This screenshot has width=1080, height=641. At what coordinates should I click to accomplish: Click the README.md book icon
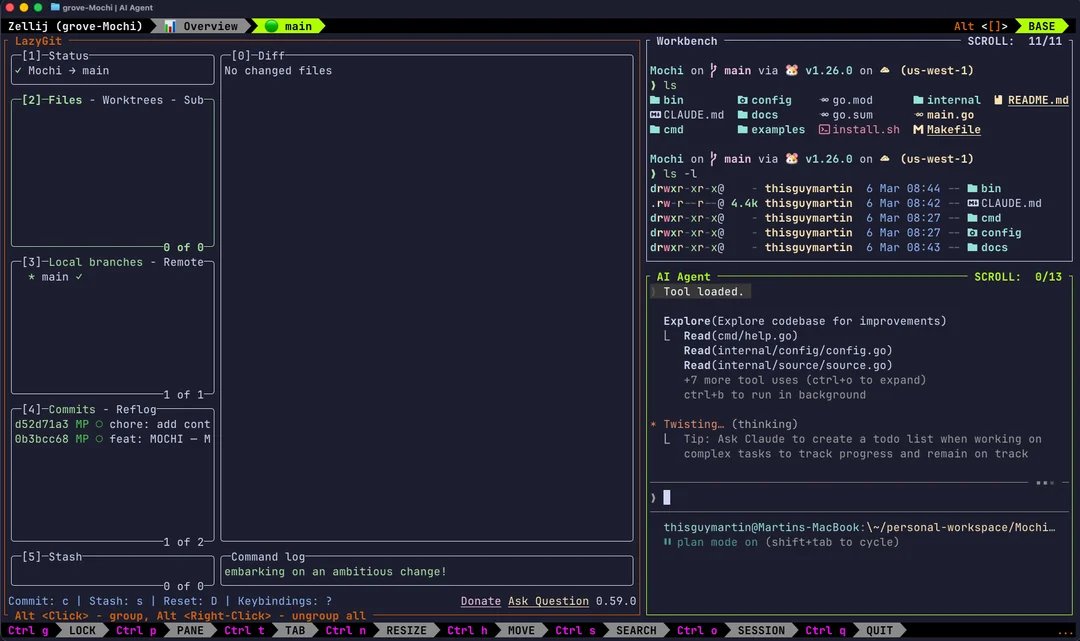[998, 101]
